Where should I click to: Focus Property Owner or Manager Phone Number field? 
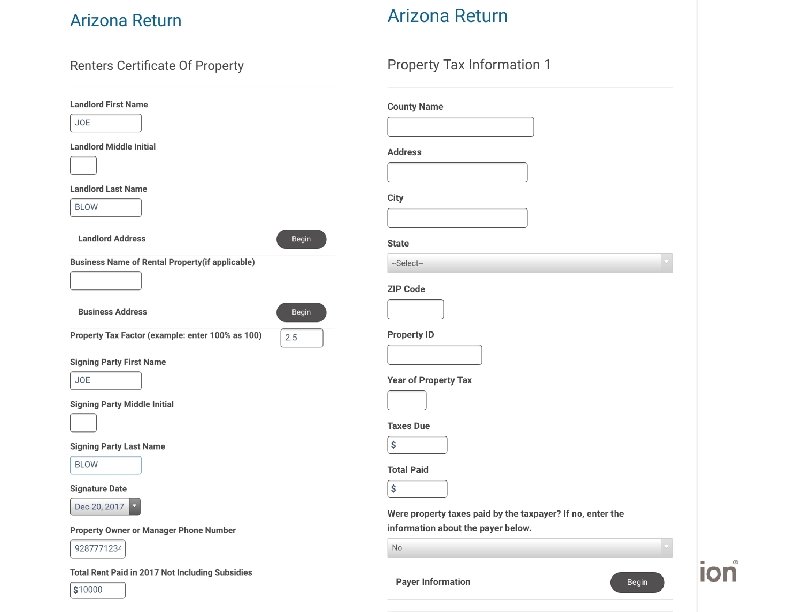(x=98, y=549)
